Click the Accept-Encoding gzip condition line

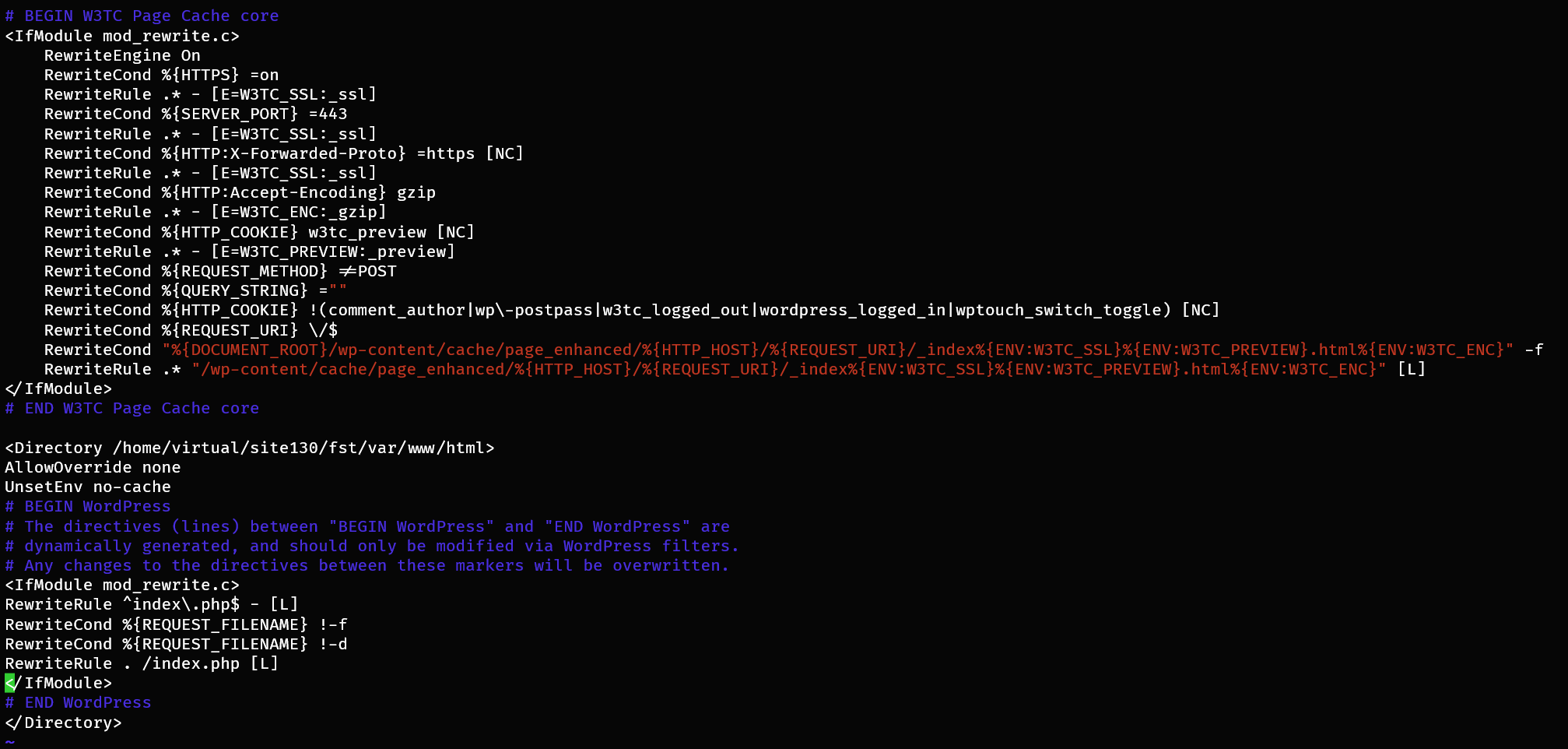click(x=240, y=192)
